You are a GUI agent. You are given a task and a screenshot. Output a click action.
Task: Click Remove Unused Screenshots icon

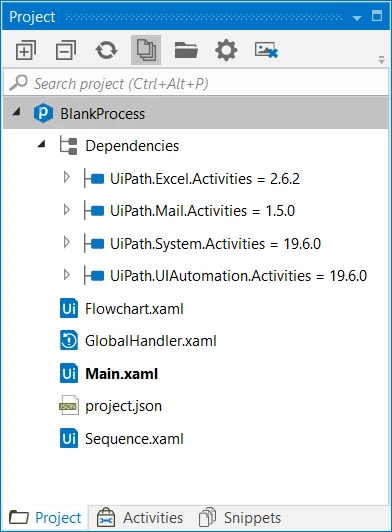click(266, 50)
